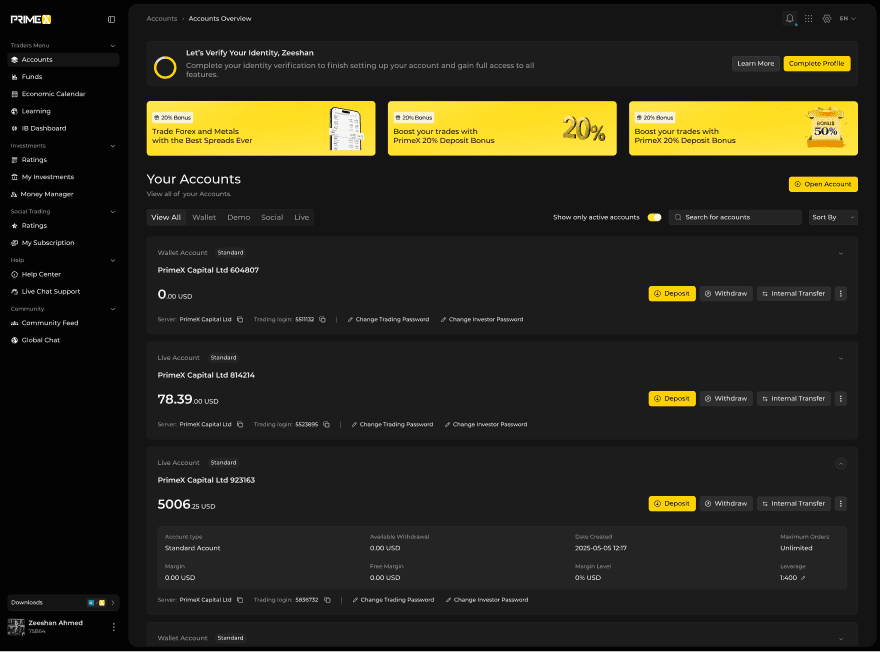Open Learning in sidebar
This screenshot has height=652, width=880.
[x=63, y=111]
